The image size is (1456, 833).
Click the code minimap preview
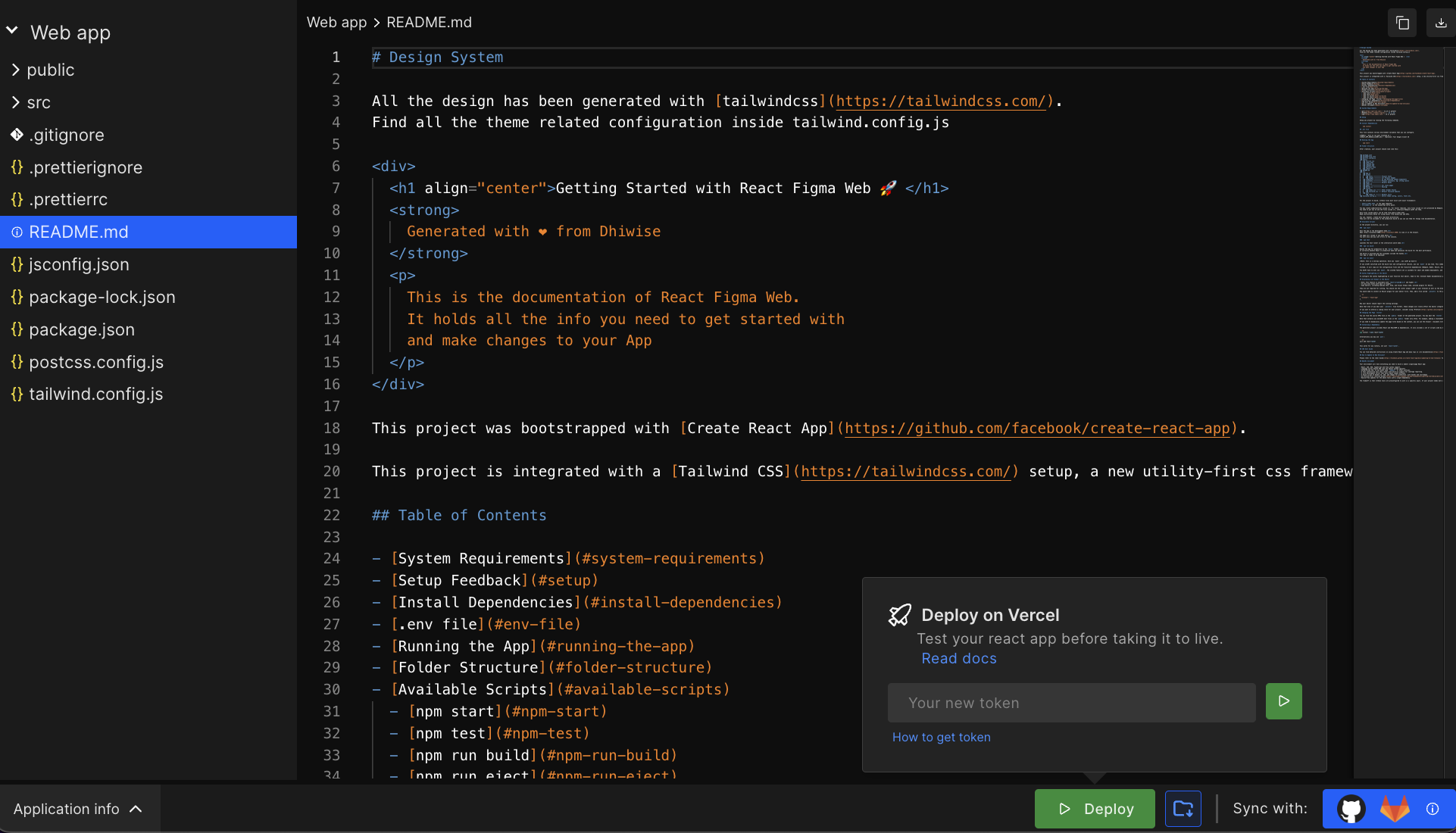pos(1400,212)
